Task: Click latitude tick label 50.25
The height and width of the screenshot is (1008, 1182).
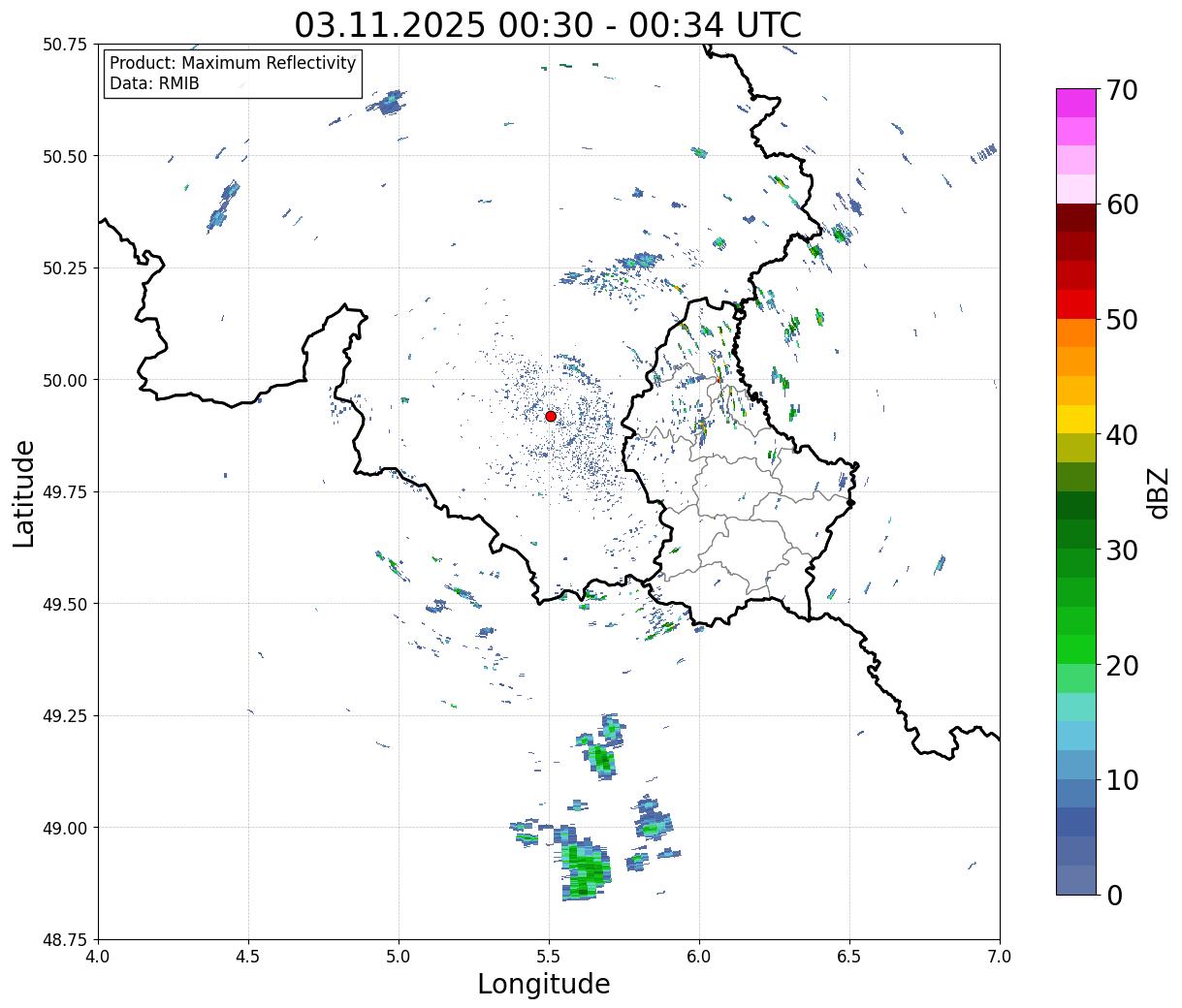Action: (x=65, y=268)
